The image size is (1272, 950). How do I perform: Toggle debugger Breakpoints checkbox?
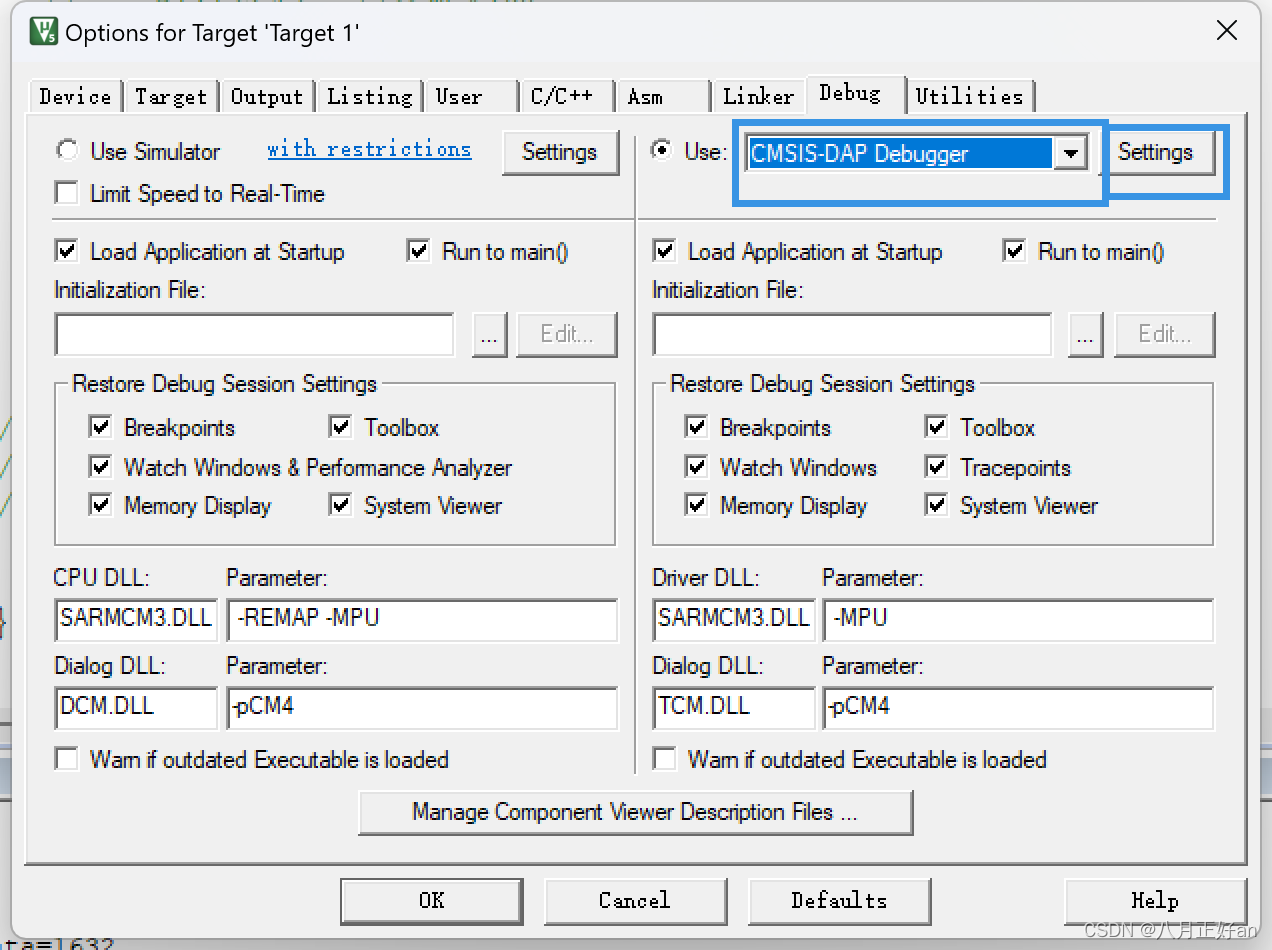point(697,427)
